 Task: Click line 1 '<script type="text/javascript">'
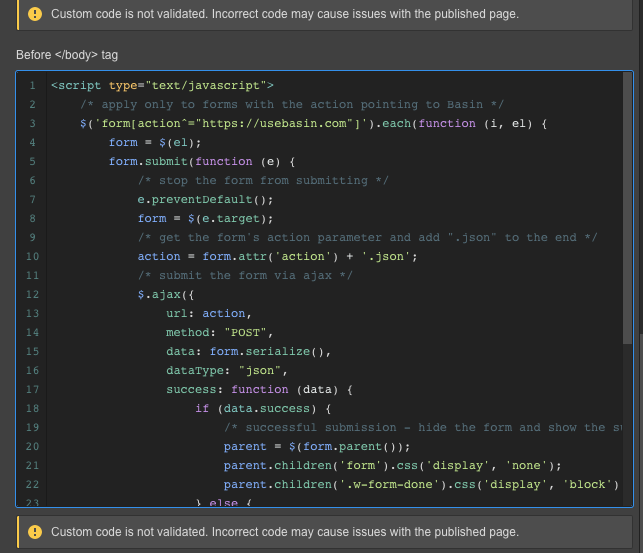162,85
